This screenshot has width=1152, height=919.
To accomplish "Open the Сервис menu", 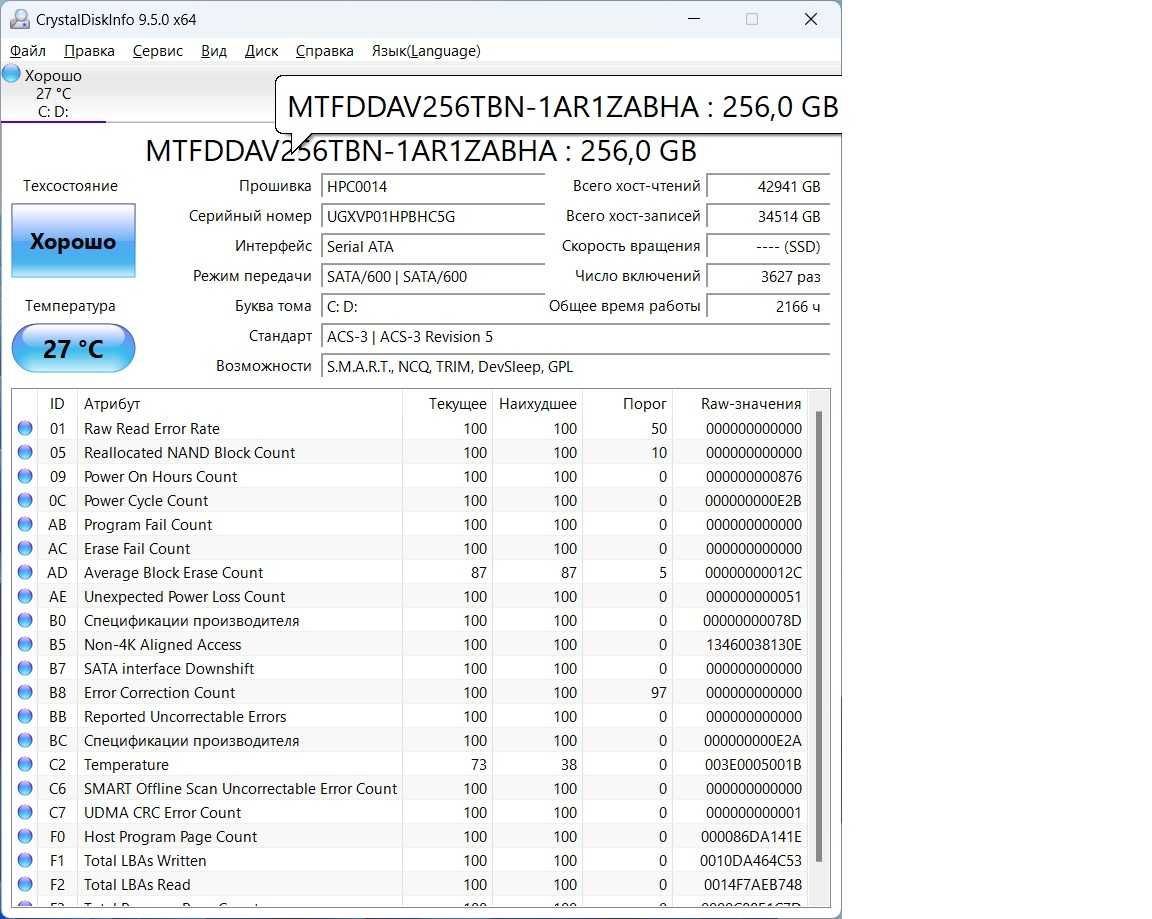I will [x=157, y=51].
